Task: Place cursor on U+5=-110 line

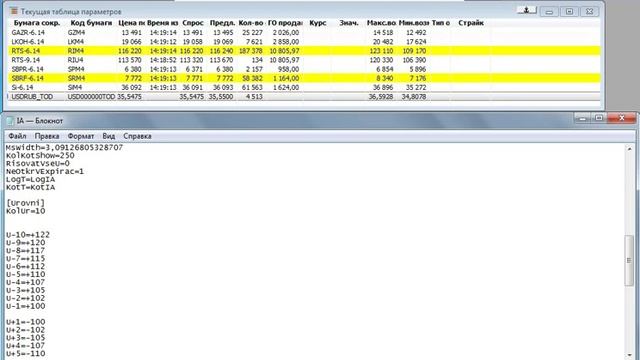Action: coord(25,353)
